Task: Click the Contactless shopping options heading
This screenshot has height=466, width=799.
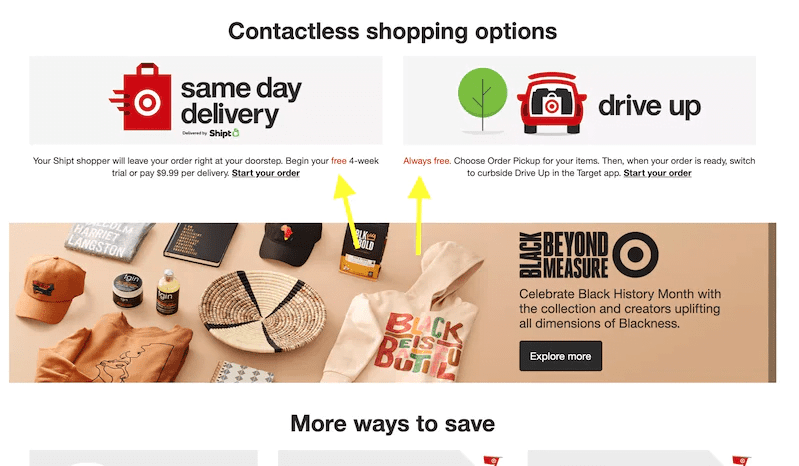Action: 392,32
